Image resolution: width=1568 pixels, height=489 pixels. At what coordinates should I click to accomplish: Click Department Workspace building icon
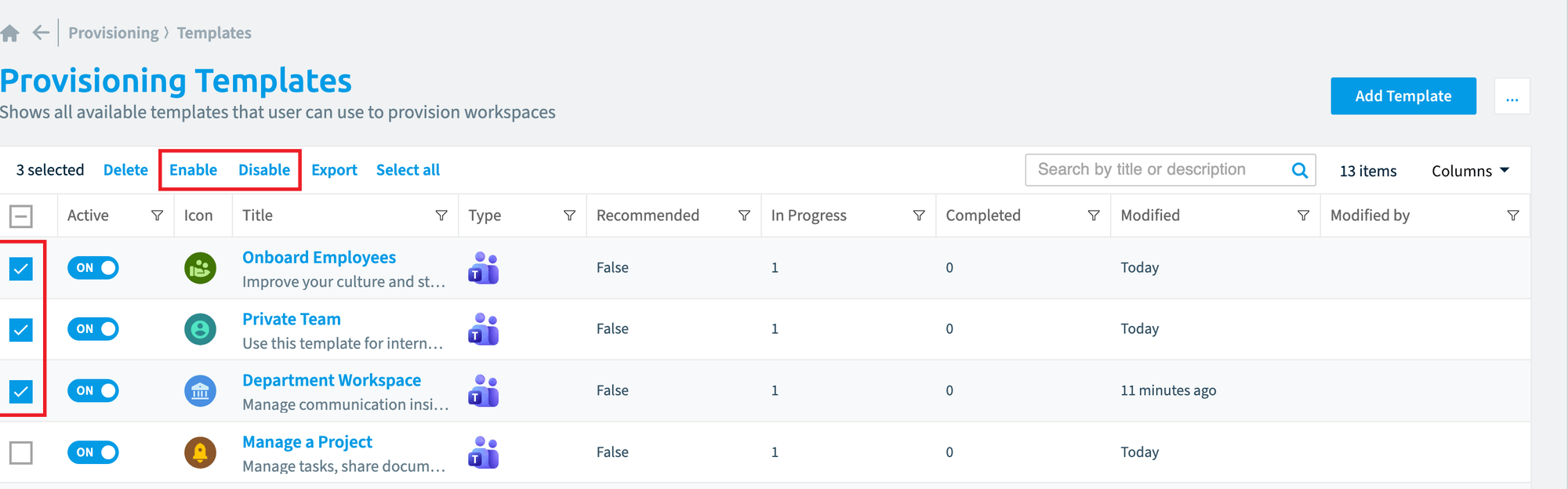coord(200,390)
